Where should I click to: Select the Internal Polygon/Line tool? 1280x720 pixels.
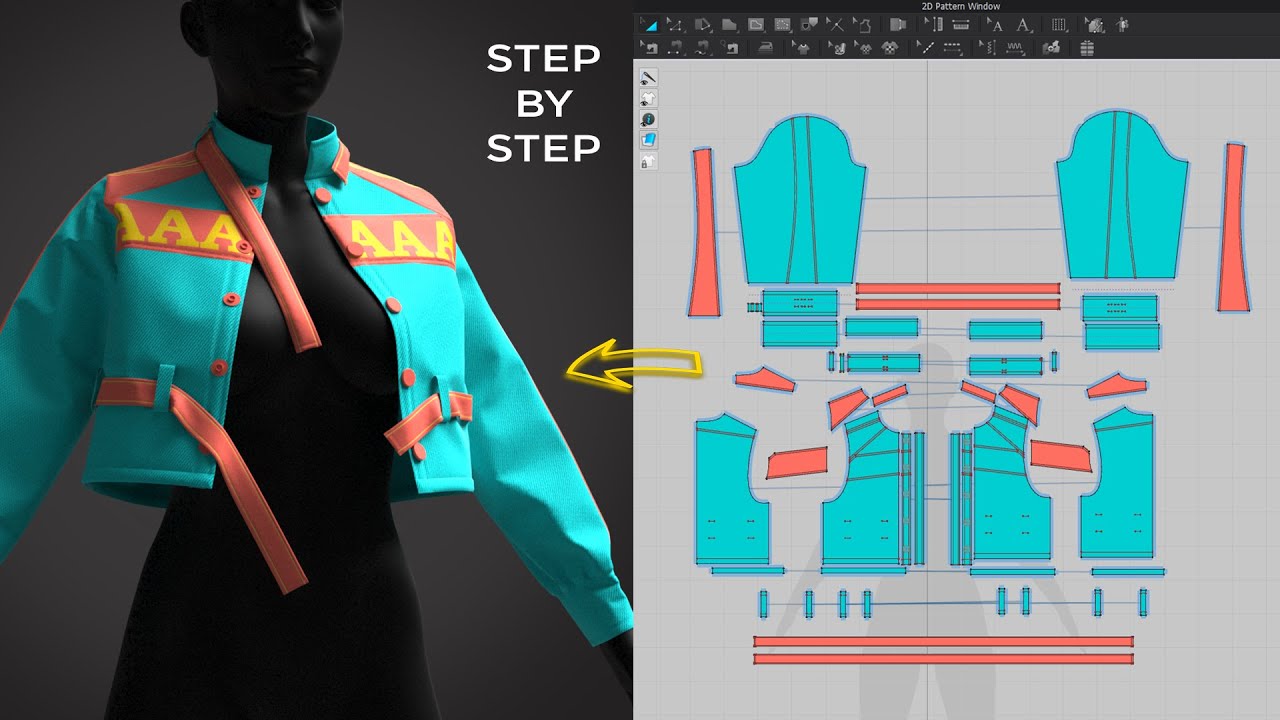click(756, 25)
